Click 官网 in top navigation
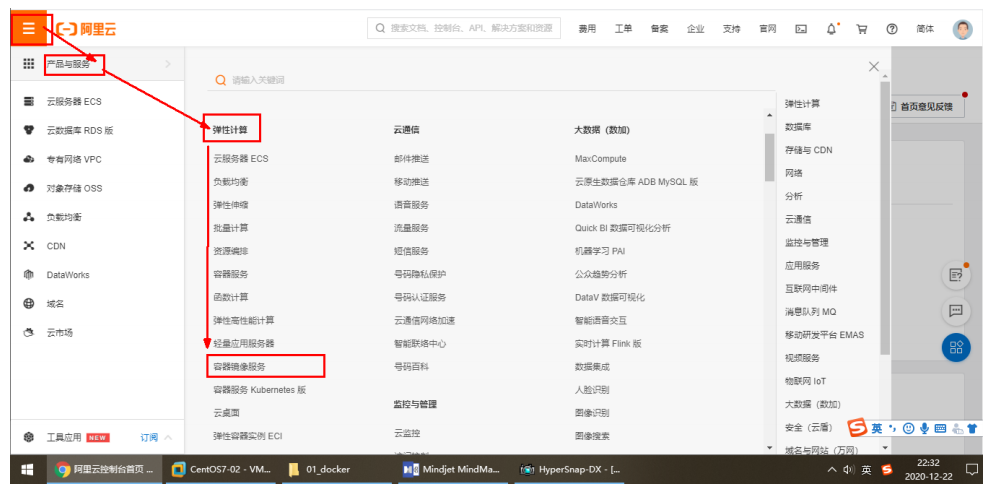Screen dimensions: 992x496 click(768, 29)
